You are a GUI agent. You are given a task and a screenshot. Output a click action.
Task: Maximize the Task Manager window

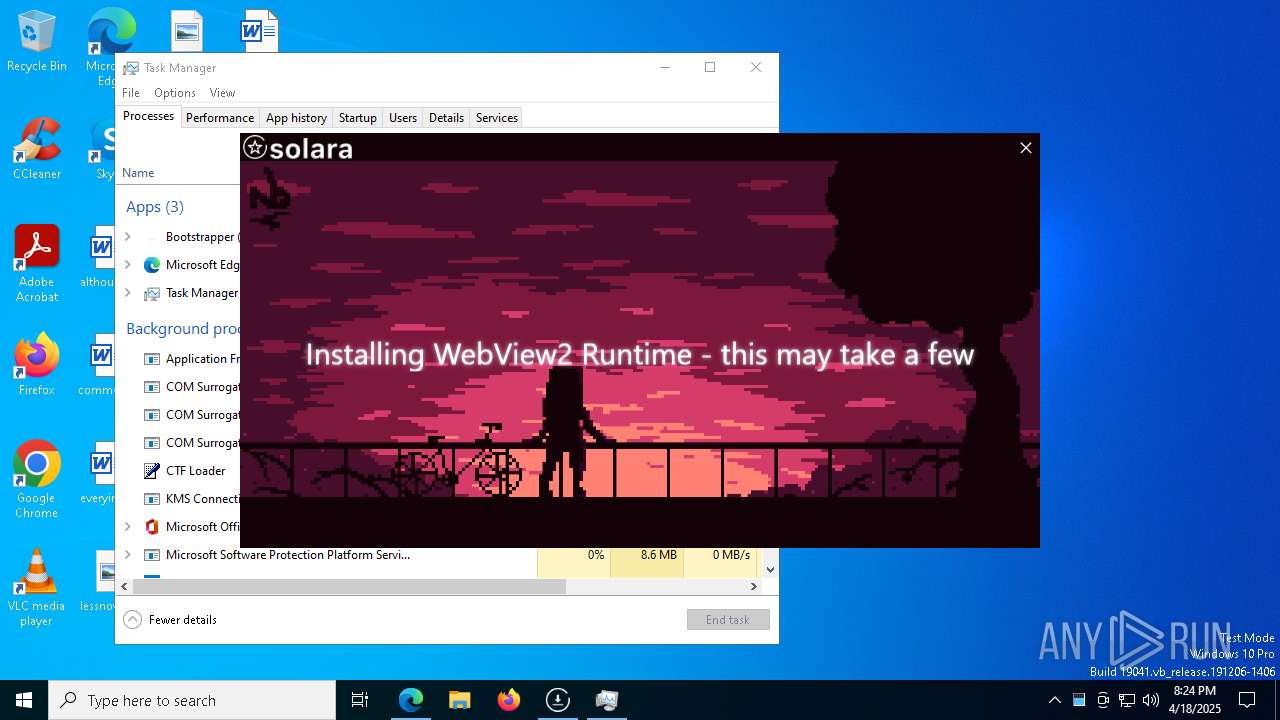710,67
